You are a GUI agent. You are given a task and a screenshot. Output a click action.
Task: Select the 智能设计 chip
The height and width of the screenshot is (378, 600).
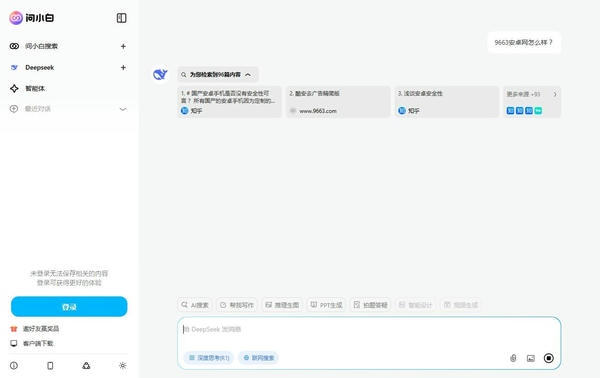pos(416,305)
